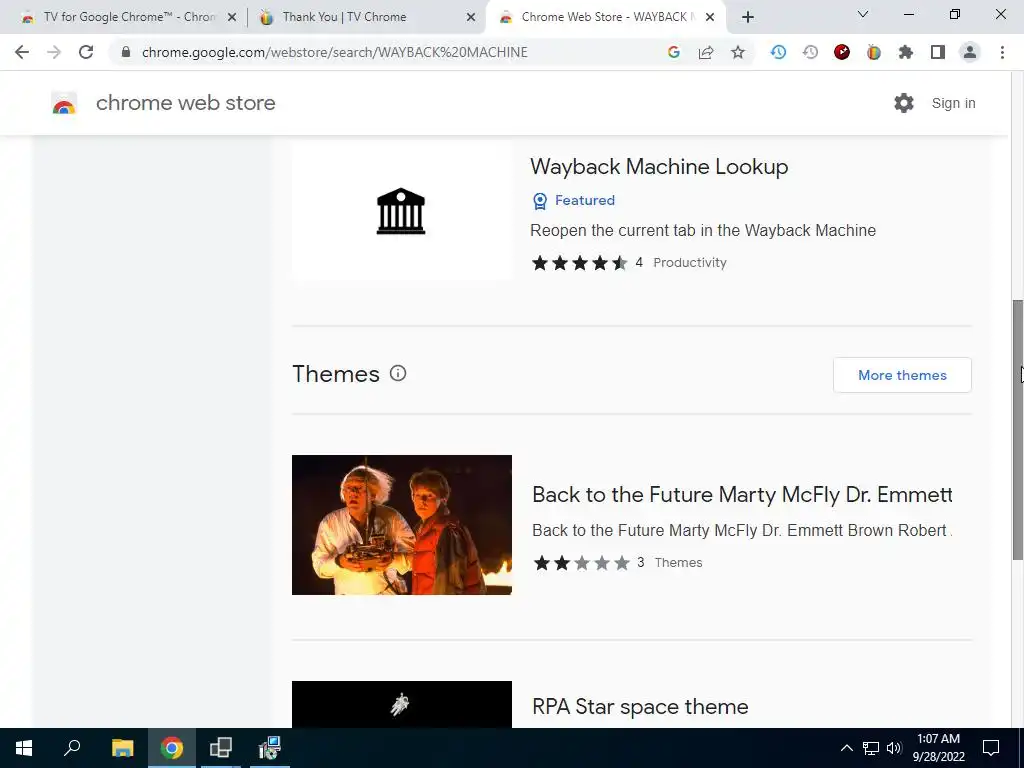Click the Wayback Machine Lookup star rating
Viewport: 1024px width, 768px height.
pos(580,263)
